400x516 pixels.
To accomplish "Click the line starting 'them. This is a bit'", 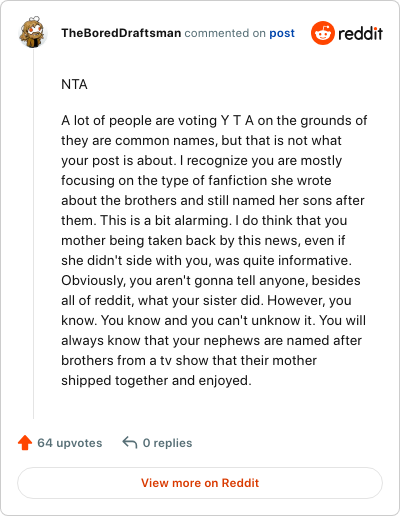I will 204,220.
